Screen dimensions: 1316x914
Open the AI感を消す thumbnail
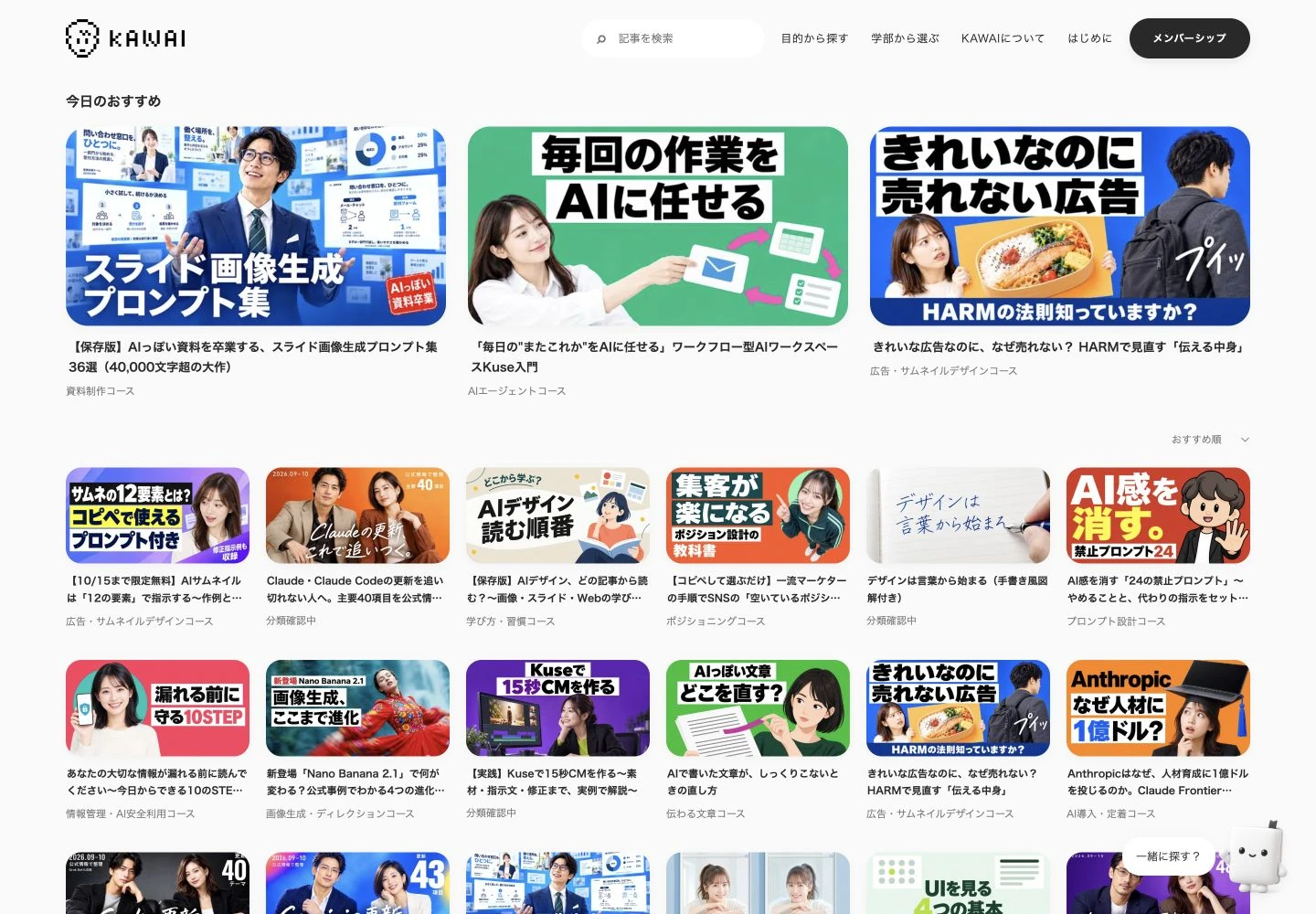pos(1158,515)
